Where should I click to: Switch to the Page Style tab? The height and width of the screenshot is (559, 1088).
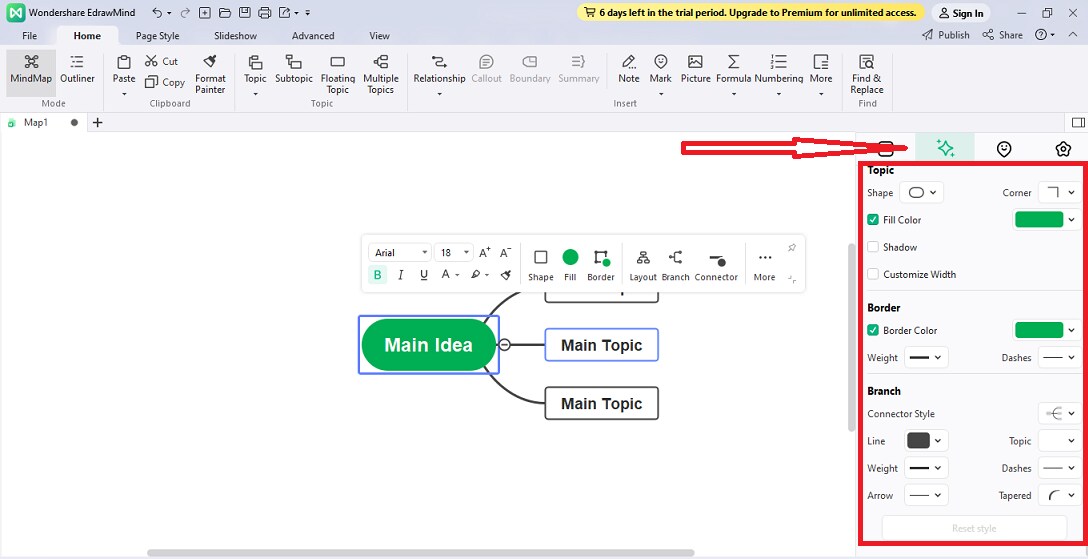158,35
